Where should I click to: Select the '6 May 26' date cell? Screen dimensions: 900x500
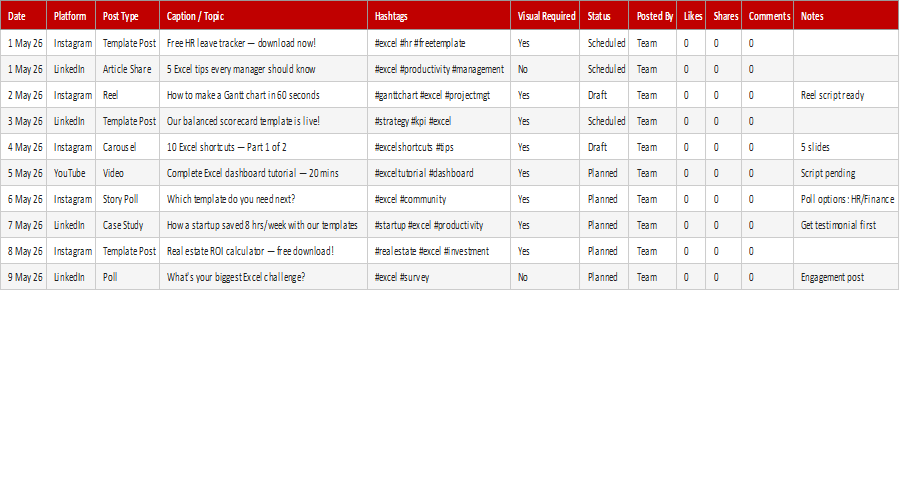[24, 199]
